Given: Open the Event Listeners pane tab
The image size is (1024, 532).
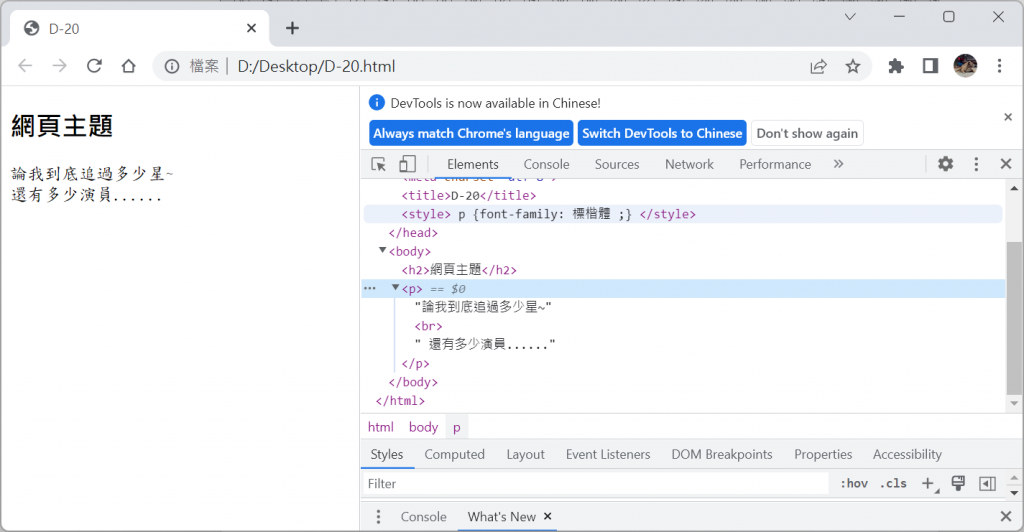Looking at the screenshot, I should (608, 454).
